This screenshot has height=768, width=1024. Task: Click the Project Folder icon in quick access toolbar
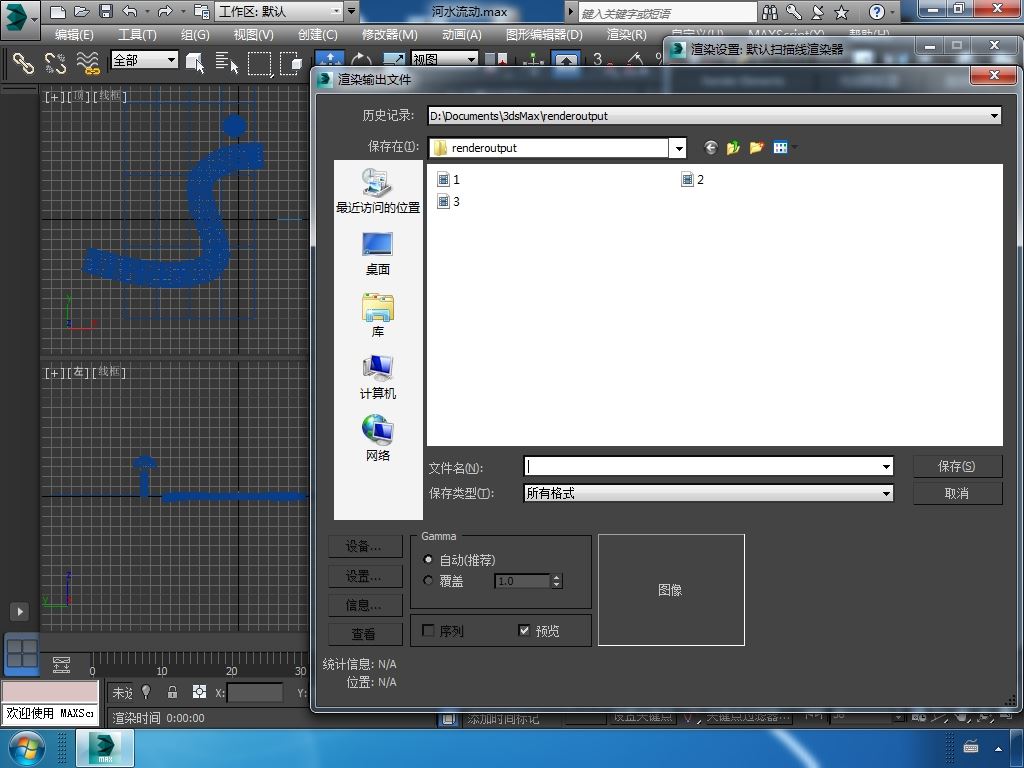point(202,11)
